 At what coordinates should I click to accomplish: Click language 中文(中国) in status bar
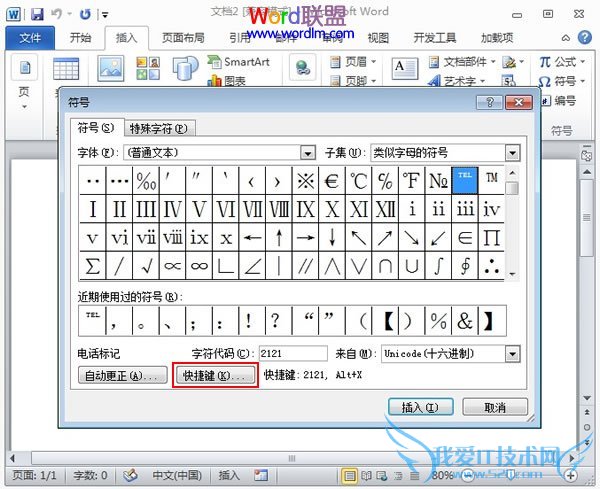pos(177,475)
